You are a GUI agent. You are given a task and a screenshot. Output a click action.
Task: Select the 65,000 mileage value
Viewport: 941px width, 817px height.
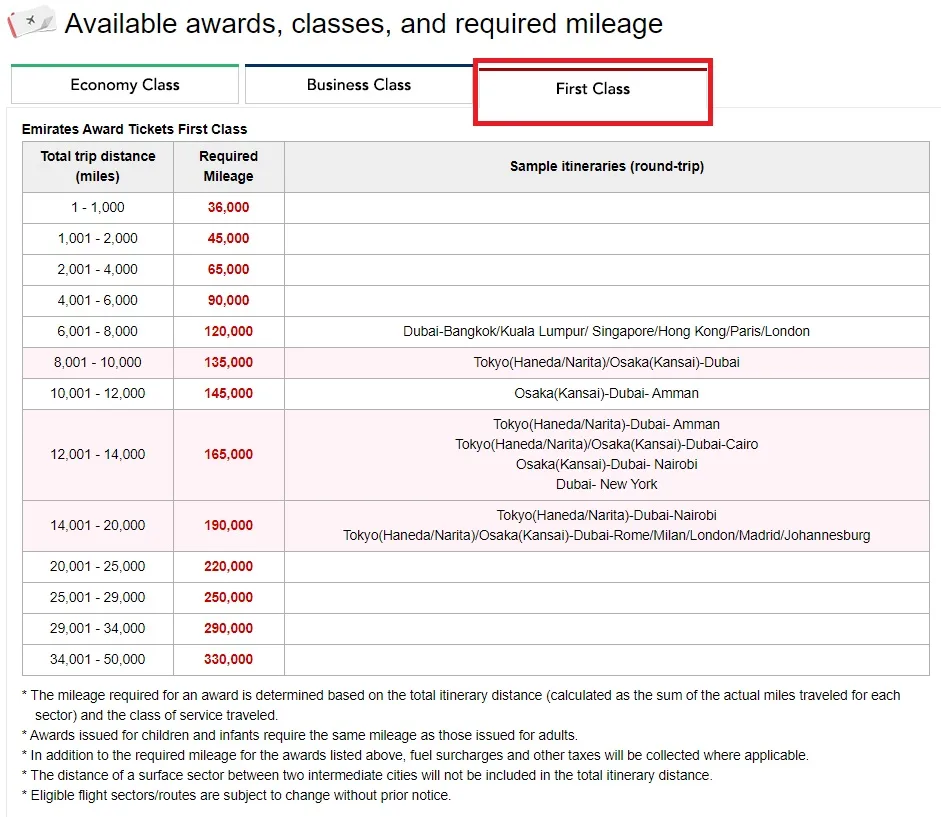(x=229, y=270)
